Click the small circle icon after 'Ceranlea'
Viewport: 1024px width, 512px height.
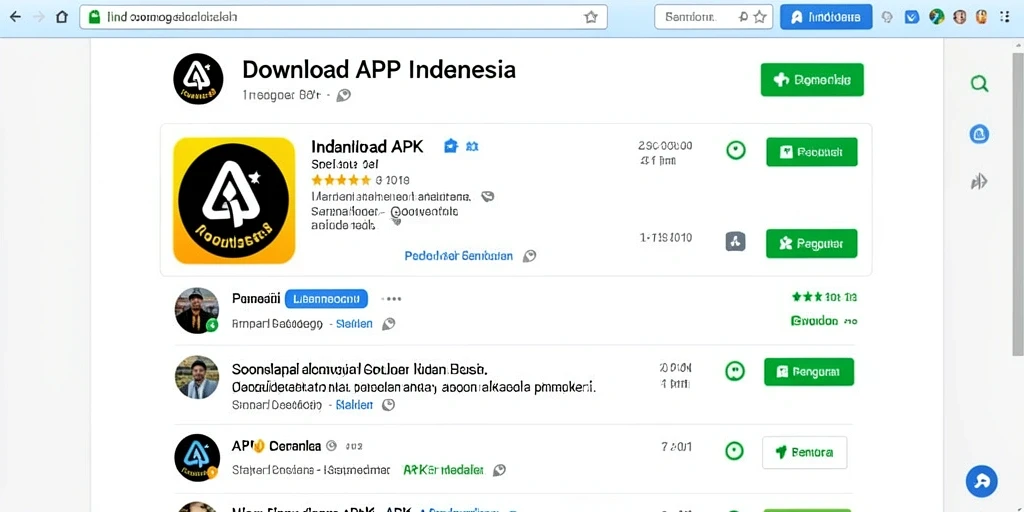[331, 446]
